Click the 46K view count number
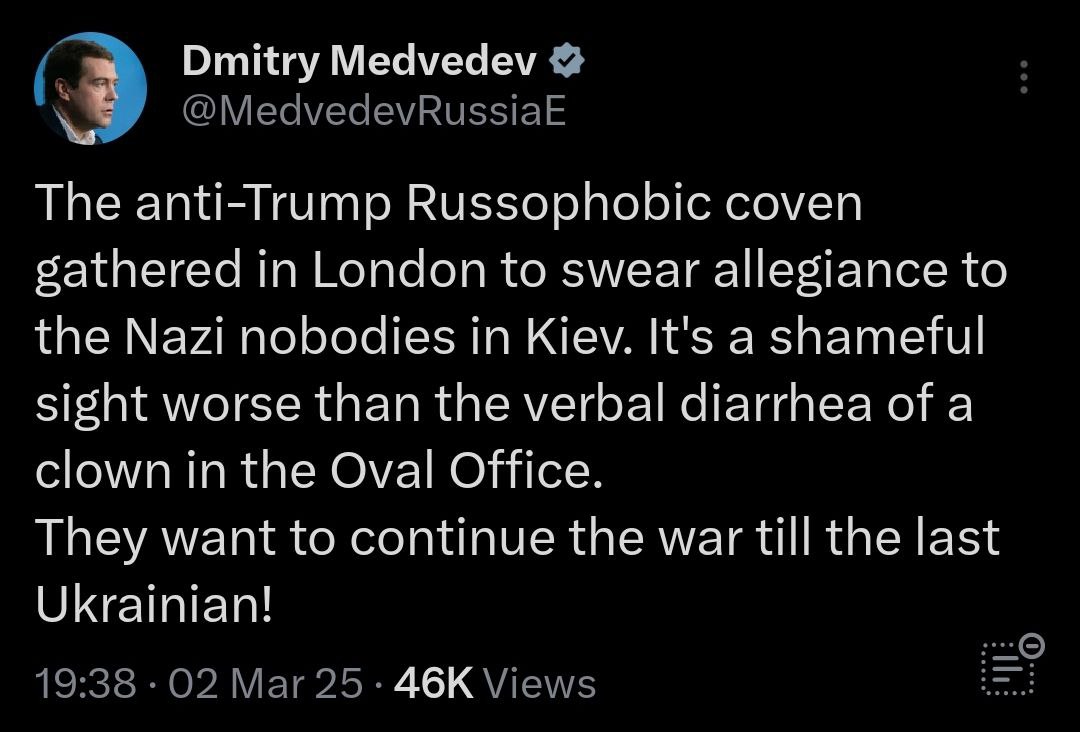This screenshot has height=732, width=1080. [433, 684]
